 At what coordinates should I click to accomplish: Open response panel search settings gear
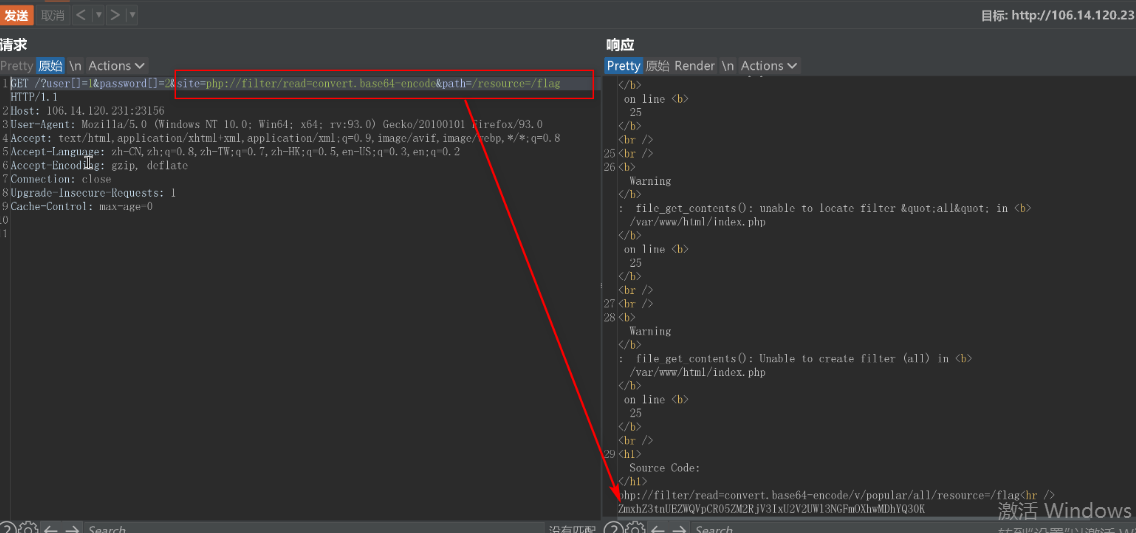pos(635,529)
